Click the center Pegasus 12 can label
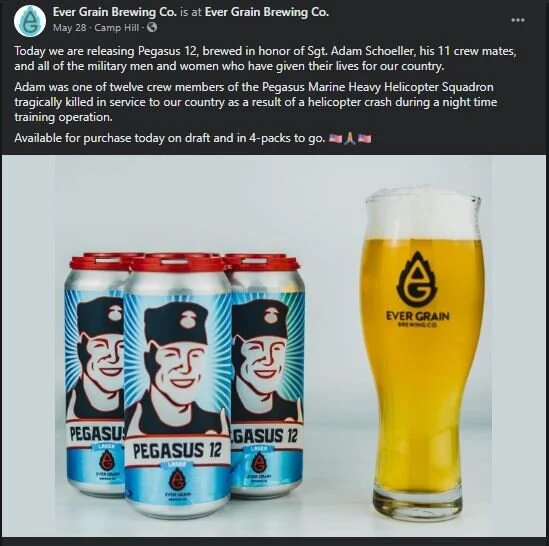 [178, 449]
